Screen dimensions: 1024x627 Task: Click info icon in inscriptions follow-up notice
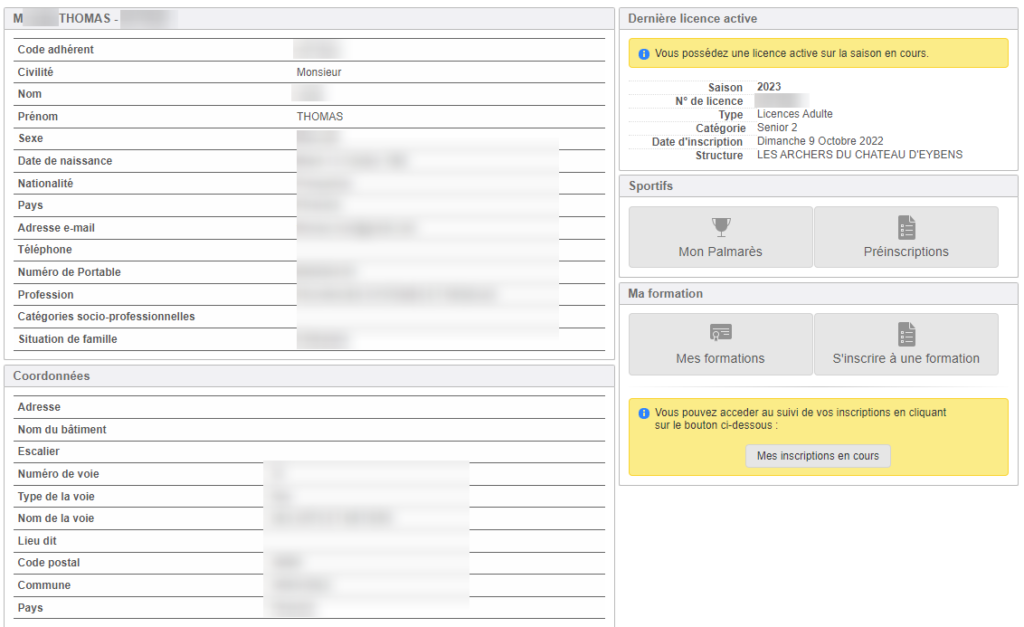pyautogui.click(x=643, y=413)
